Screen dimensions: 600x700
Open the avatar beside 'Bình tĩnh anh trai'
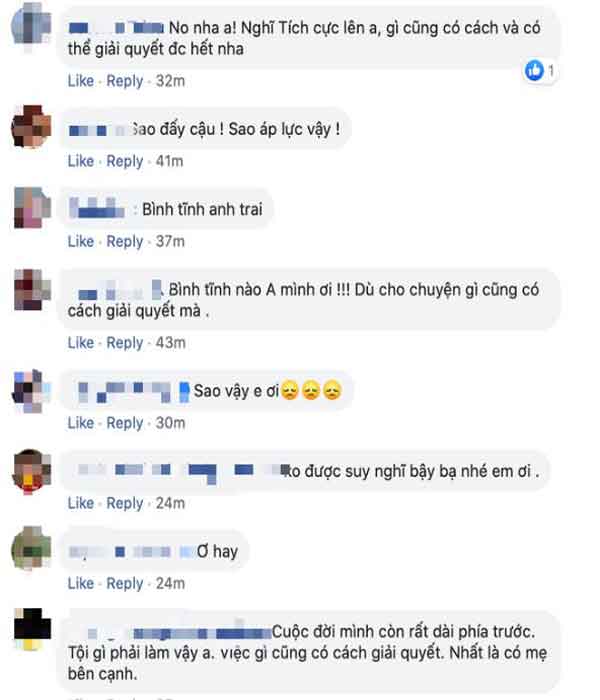coord(32,208)
